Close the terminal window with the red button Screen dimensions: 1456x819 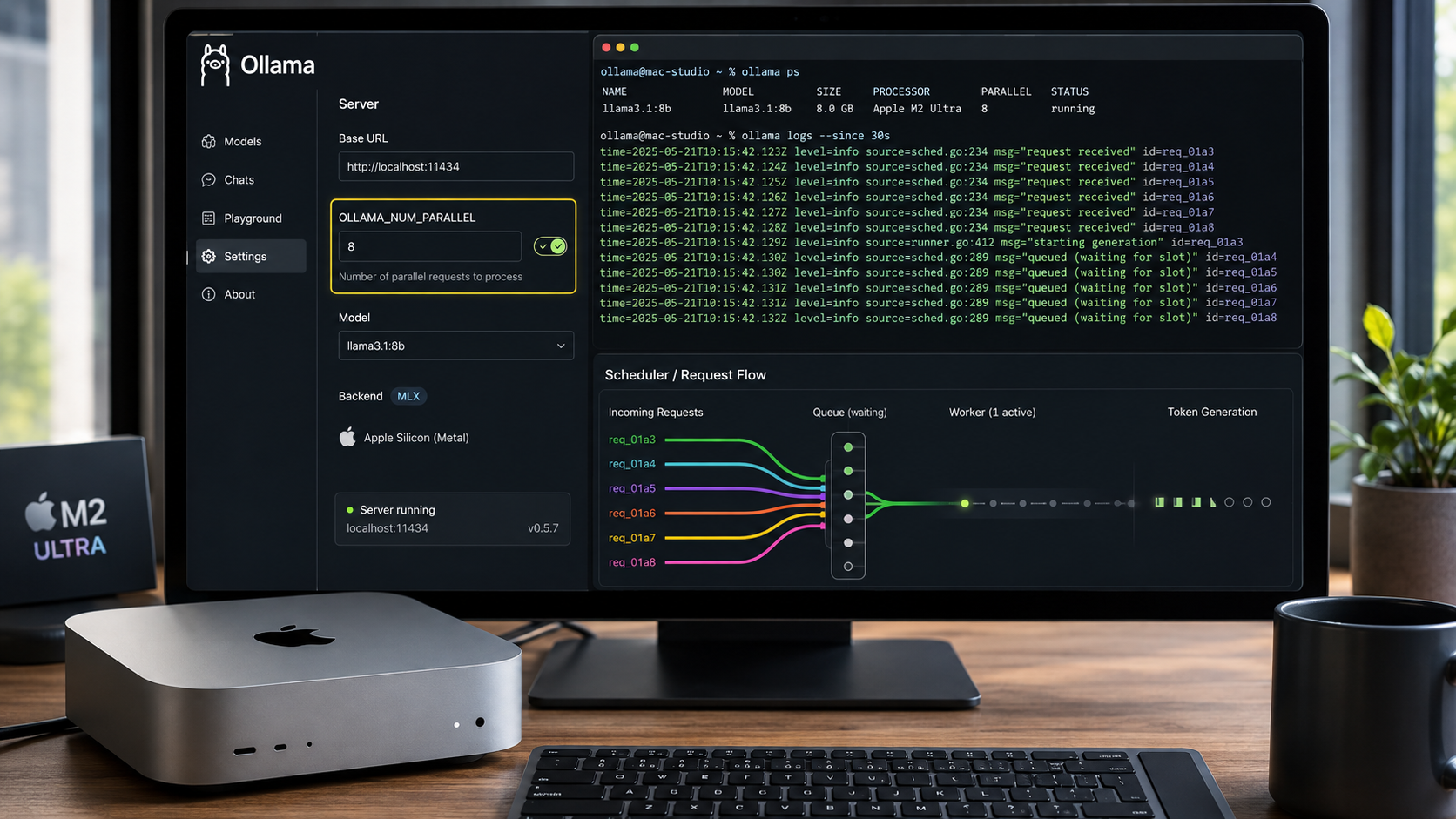click(607, 48)
